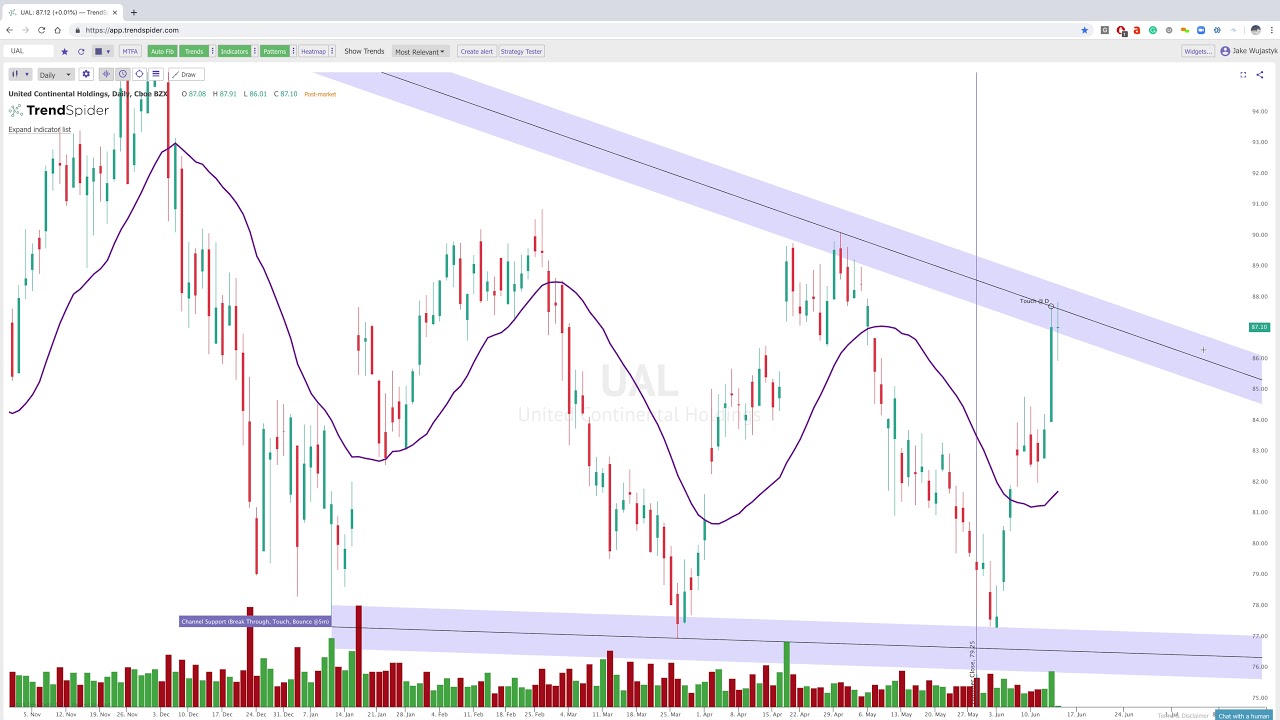The width and height of the screenshot is (1280, 720).
Task: Click the Touch pattern label near price peak
Action: [x=1034, y=301]
